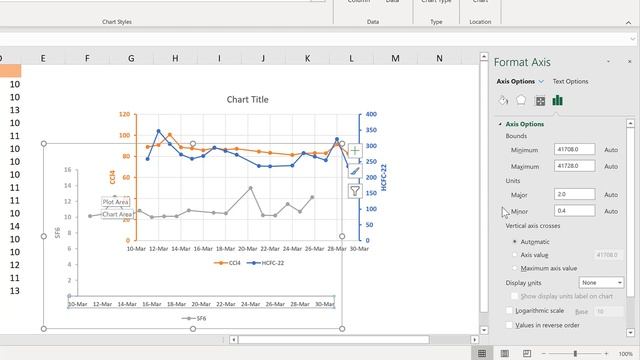Edit Maximum bound field 41728.0
640x360 pixels.
pos(574,166)
